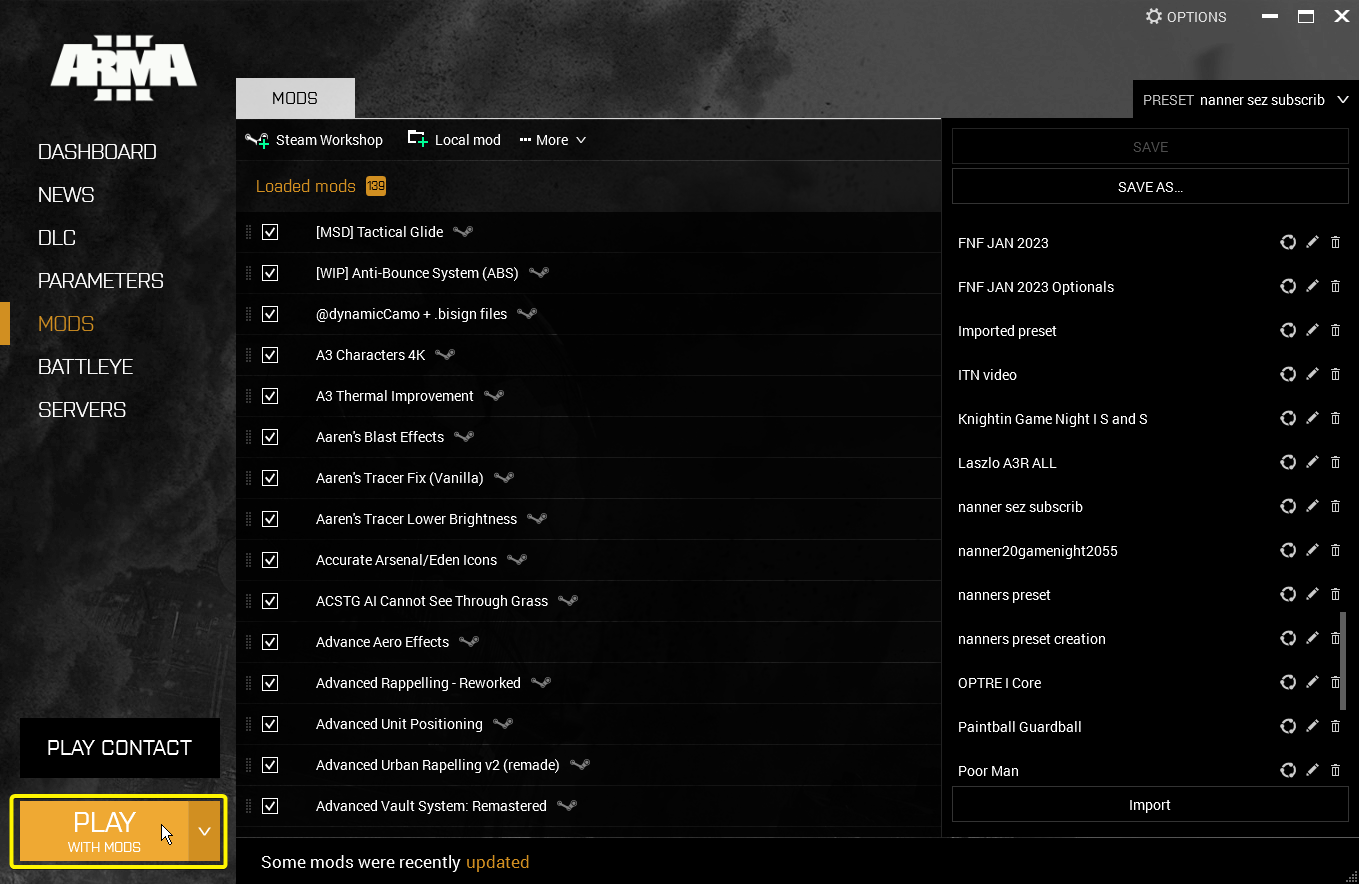Launch the game with PLAY WITH MODS
The width and height of the screenshot is (1359, 884).
pyautogui.click(x=104, y=831)
